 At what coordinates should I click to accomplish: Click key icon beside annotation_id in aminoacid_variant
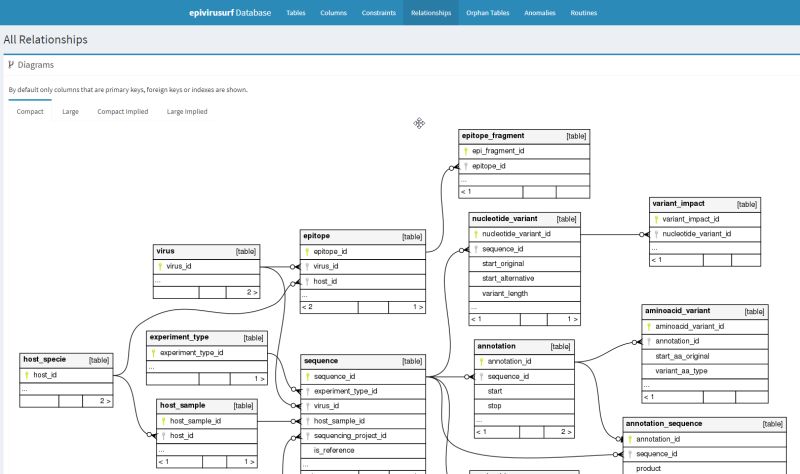point(649,341)
